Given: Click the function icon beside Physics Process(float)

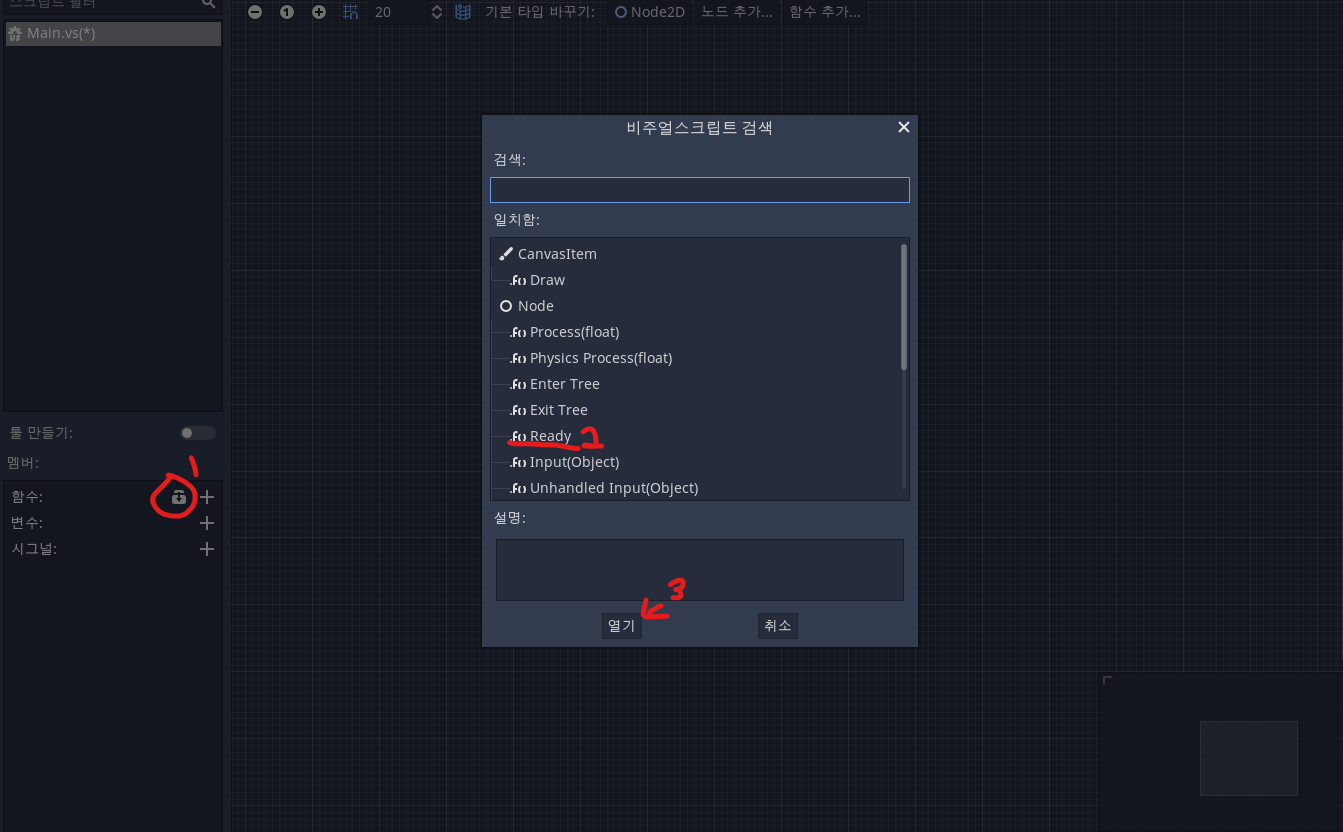Looking at the screenshot, I should pyautogui.click(x=518, y=358).
